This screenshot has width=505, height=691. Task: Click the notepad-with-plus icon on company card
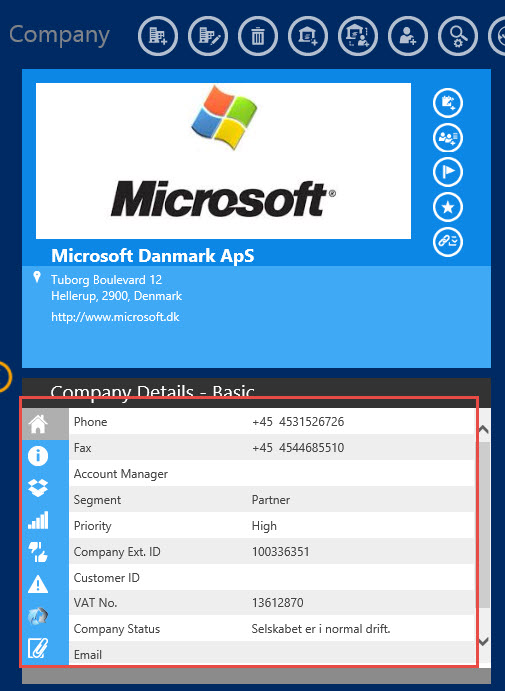click(448, 103)
